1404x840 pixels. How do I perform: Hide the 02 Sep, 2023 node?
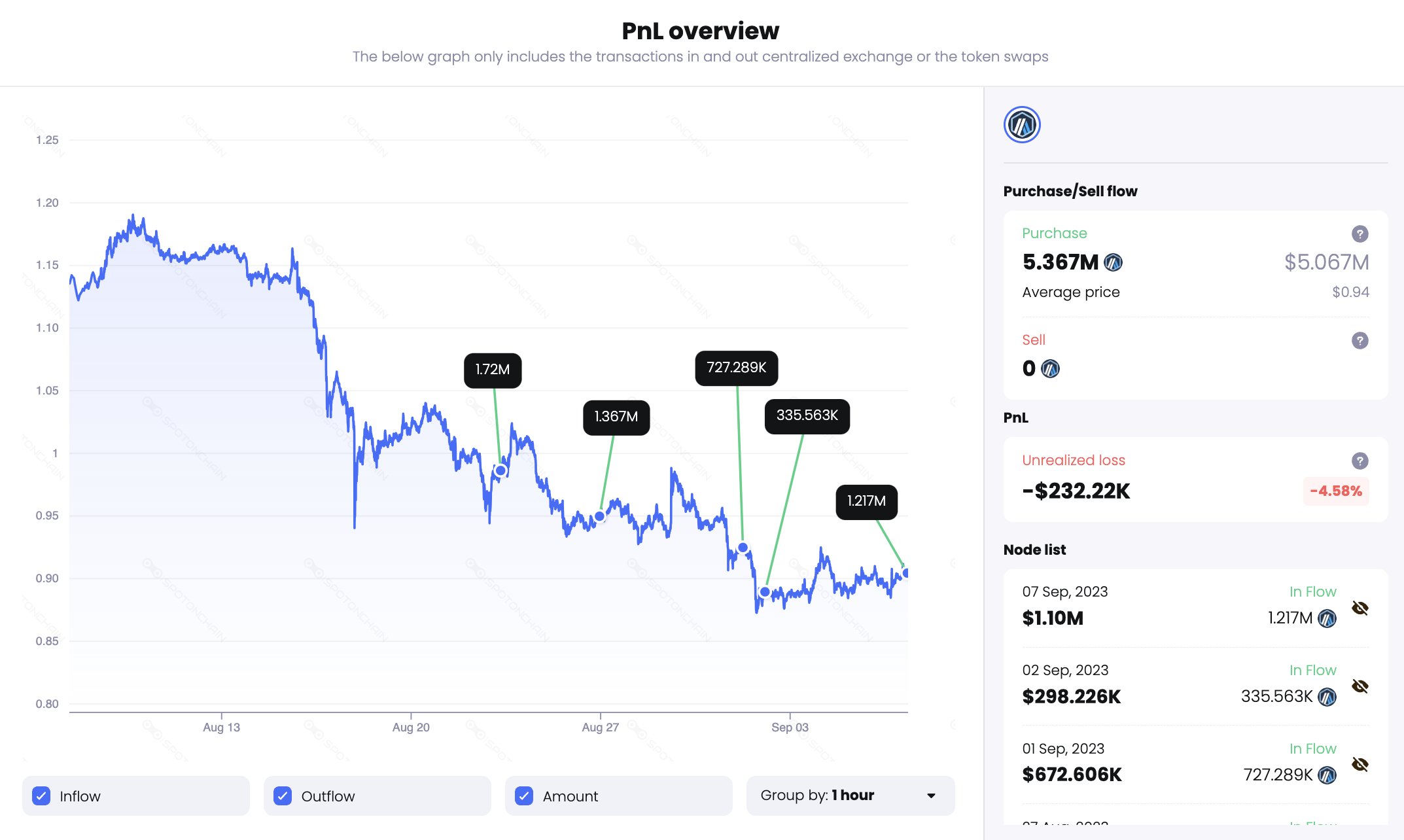1360,686
